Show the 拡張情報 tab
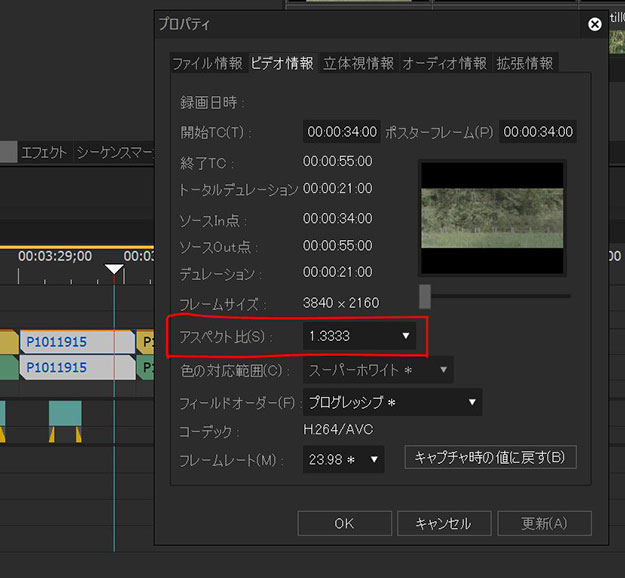This screenshot has height=578, width=625. click(525, 63)
